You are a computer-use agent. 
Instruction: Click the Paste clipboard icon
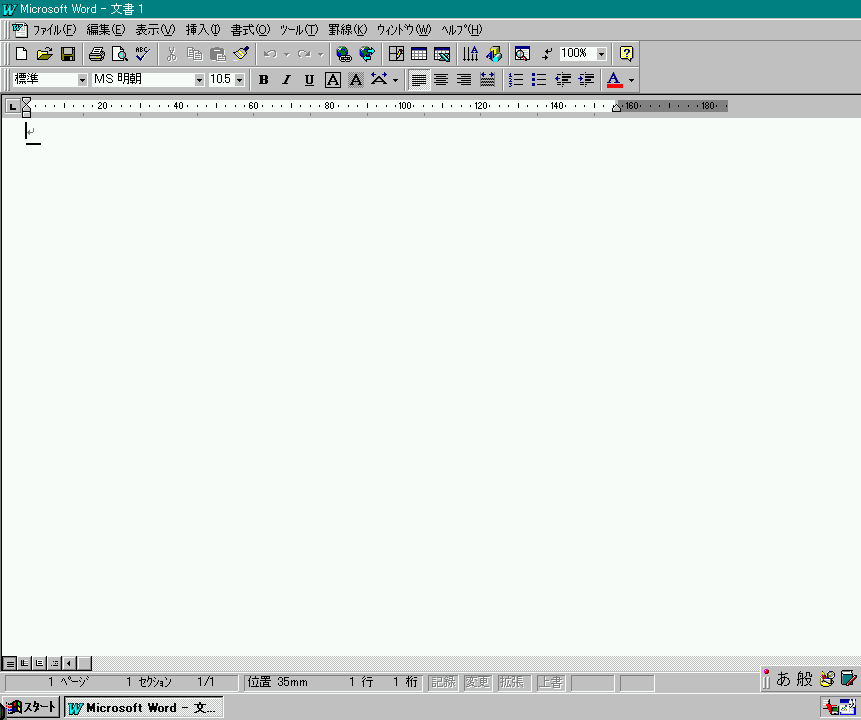tap(217, 54)
